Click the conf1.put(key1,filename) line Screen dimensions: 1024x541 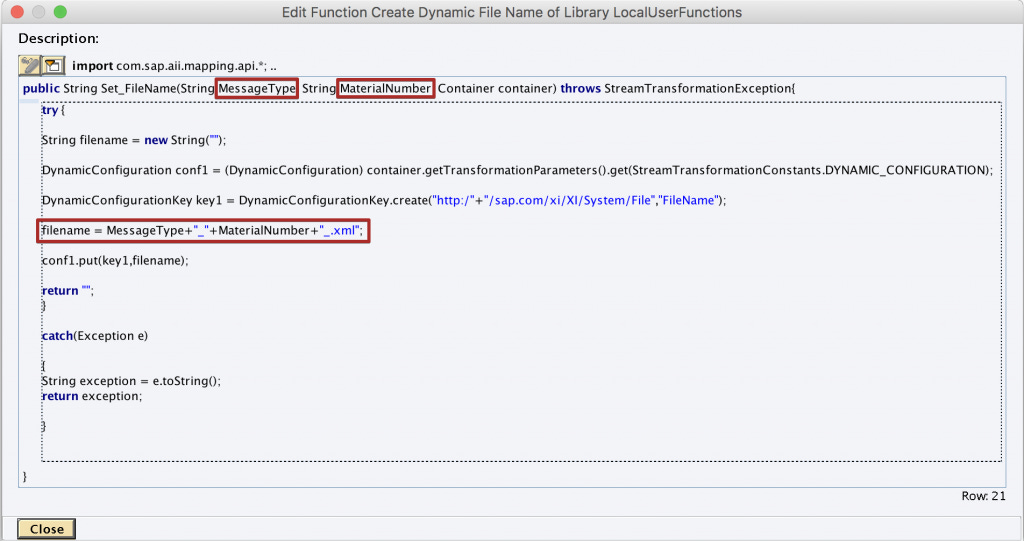(x=115, y=260)
